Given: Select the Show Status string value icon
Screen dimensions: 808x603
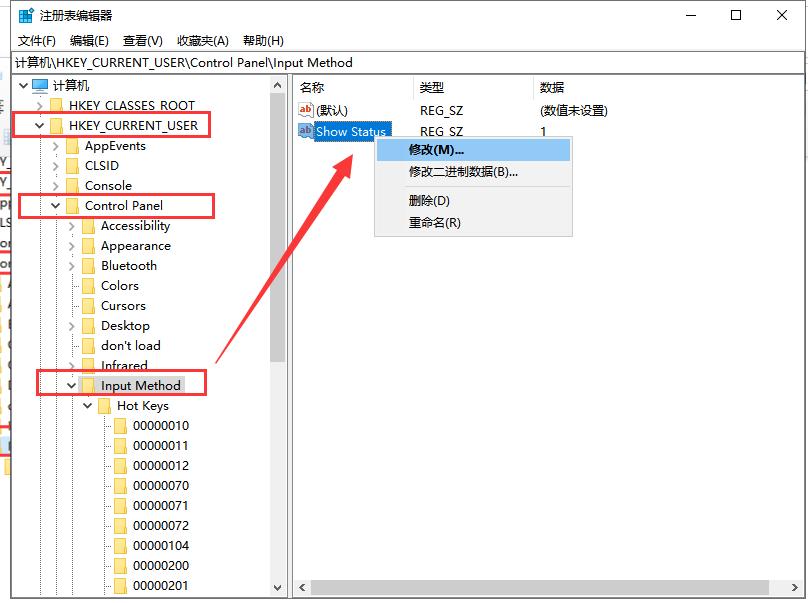Looking at the screenshot, I should point(306,131).
